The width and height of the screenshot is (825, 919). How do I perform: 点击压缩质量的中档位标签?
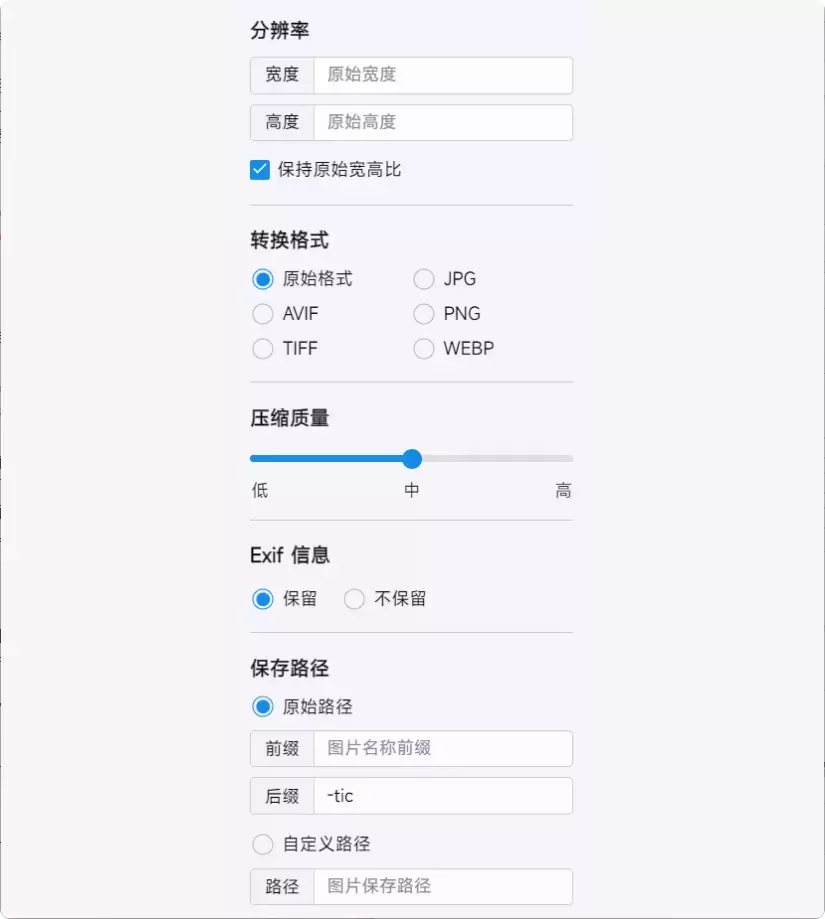(411, 490)
